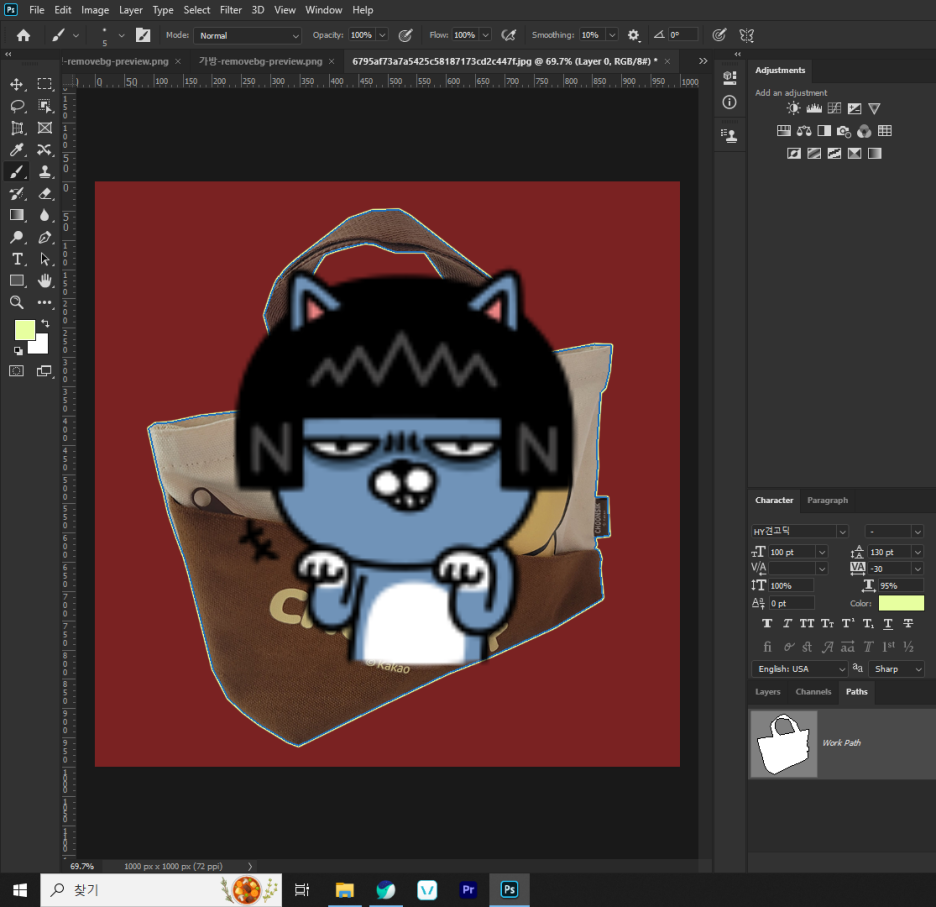This screenshot has width=936, height=907.
Task: Add Photo Filter adjustment
Action: click(843, 131)
